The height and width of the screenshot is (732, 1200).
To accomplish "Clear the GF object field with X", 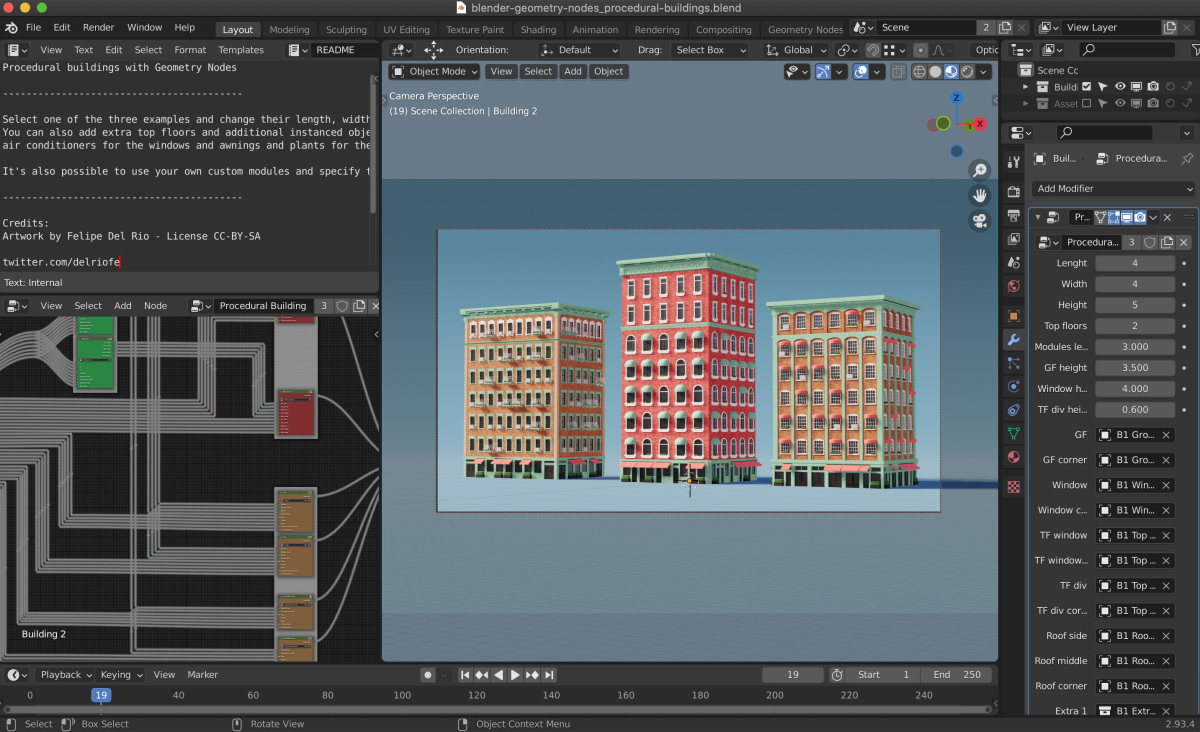I will click(x=1166, y=435).
